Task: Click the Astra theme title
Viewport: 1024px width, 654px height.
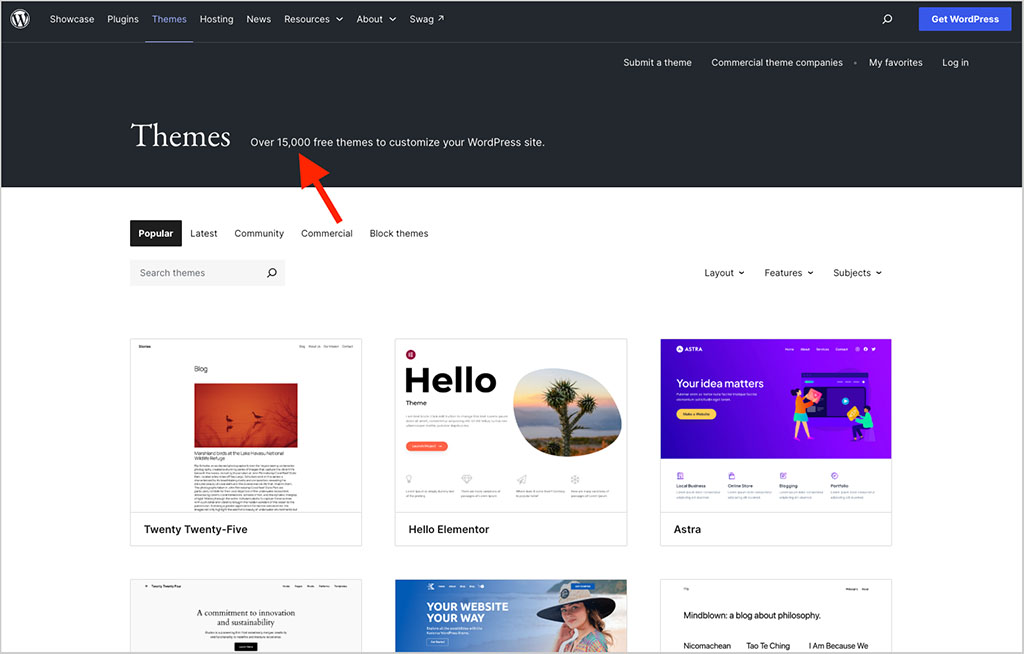Action: coord(687,529)
